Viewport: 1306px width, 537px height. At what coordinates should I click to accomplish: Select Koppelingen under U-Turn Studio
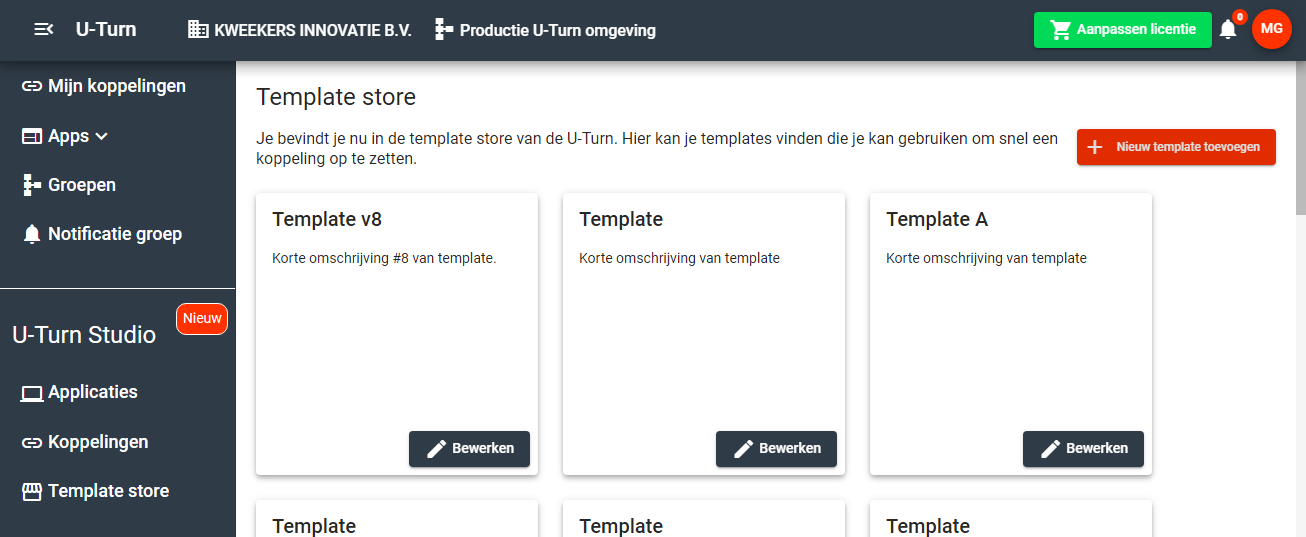pos(98,442)
